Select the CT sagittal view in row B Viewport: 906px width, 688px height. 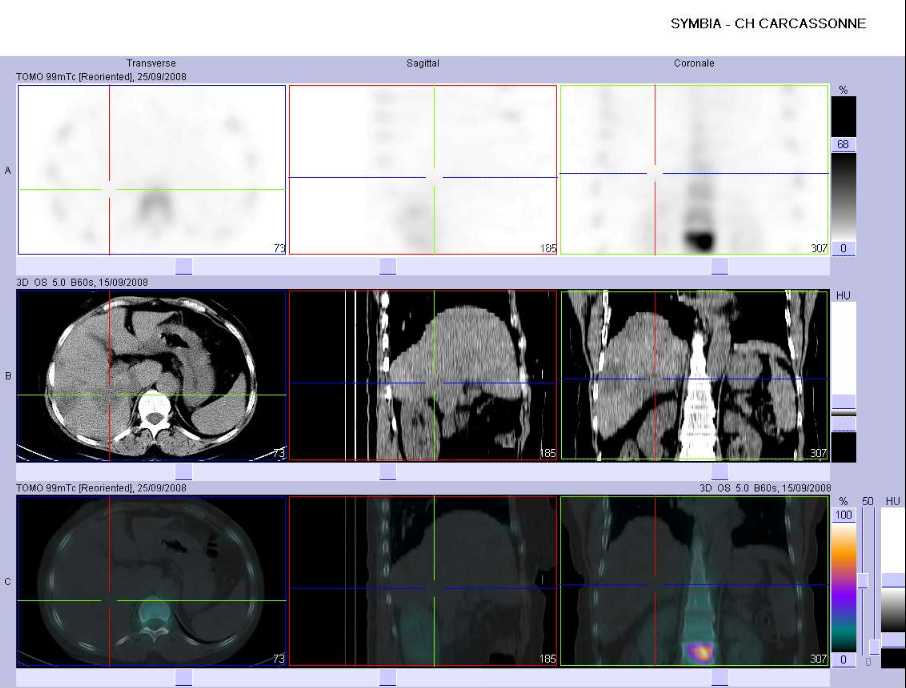click(423, 375)
